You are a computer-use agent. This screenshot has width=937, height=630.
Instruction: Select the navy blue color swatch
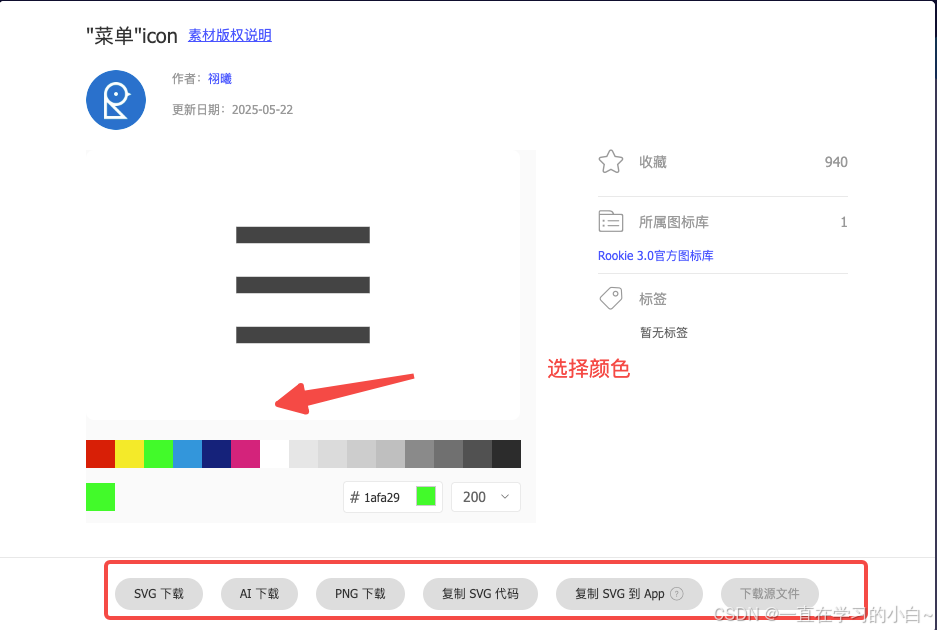click(x=216, y=454)
